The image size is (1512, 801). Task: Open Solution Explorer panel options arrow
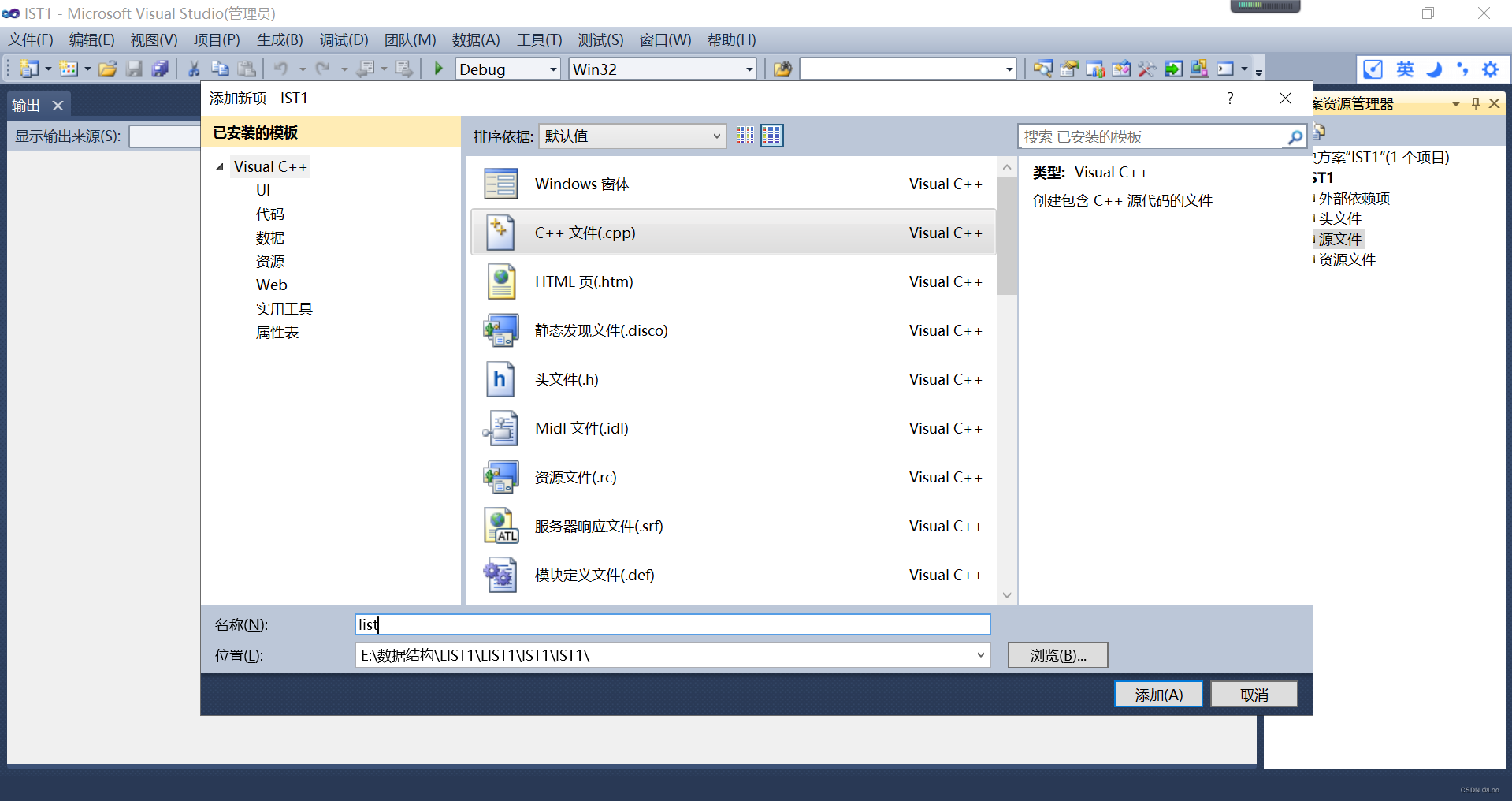pyautogui.click(x=1456, y=103)
